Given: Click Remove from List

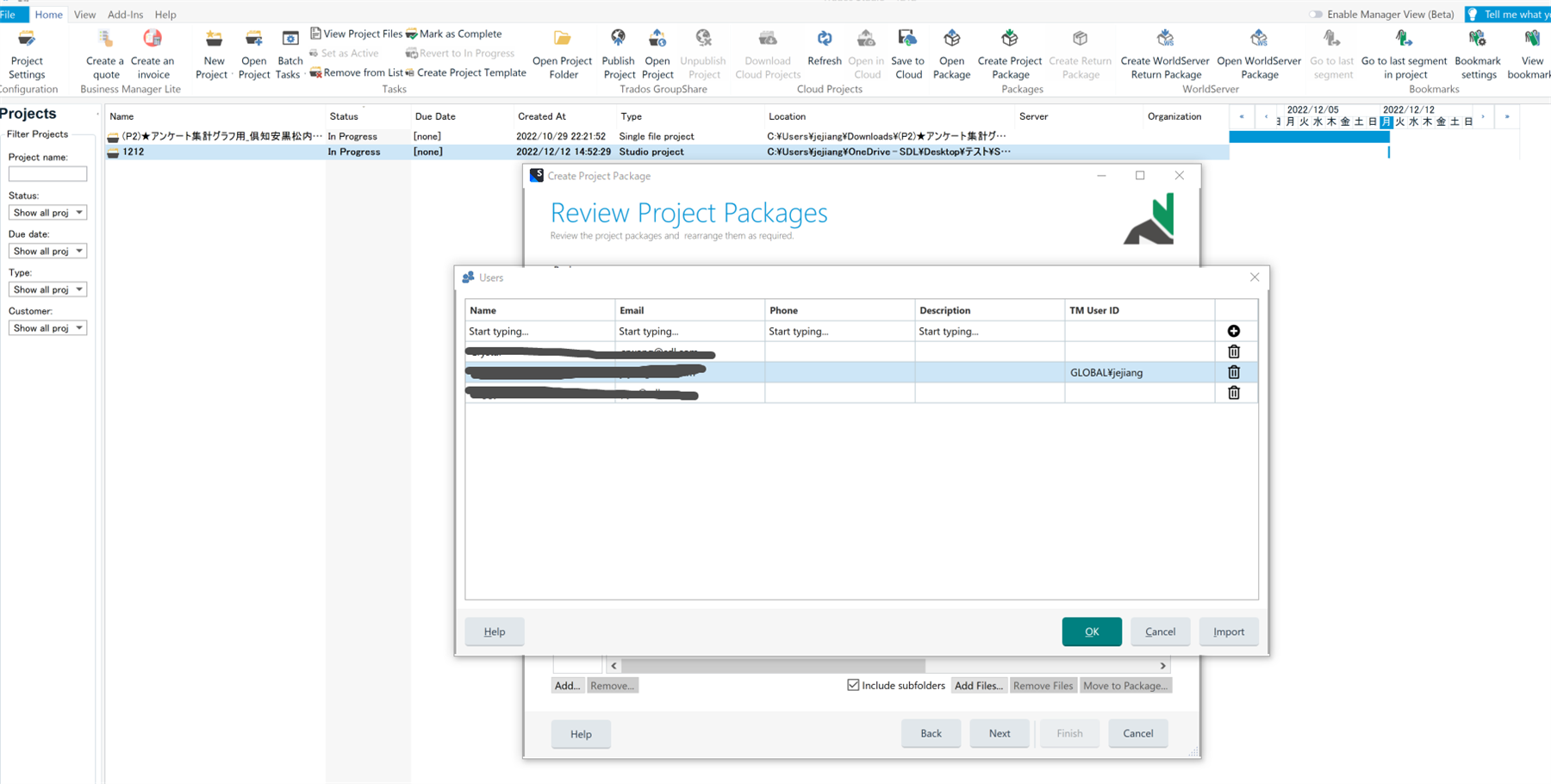Looking at the screenshot, I should coord(356,72).
